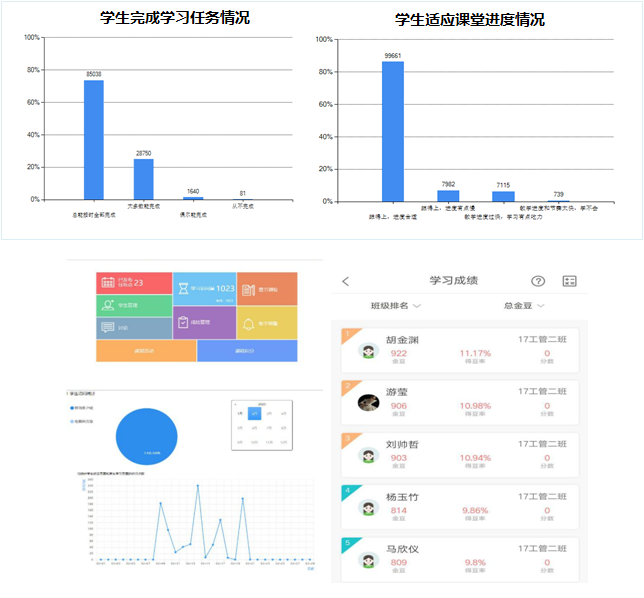Image resolution: width=644 pixels, height=598 pixels.
Task: Click the clipboard checkmark icon on the purple tile
Action: pyautogui.click(x=183, y=322)
